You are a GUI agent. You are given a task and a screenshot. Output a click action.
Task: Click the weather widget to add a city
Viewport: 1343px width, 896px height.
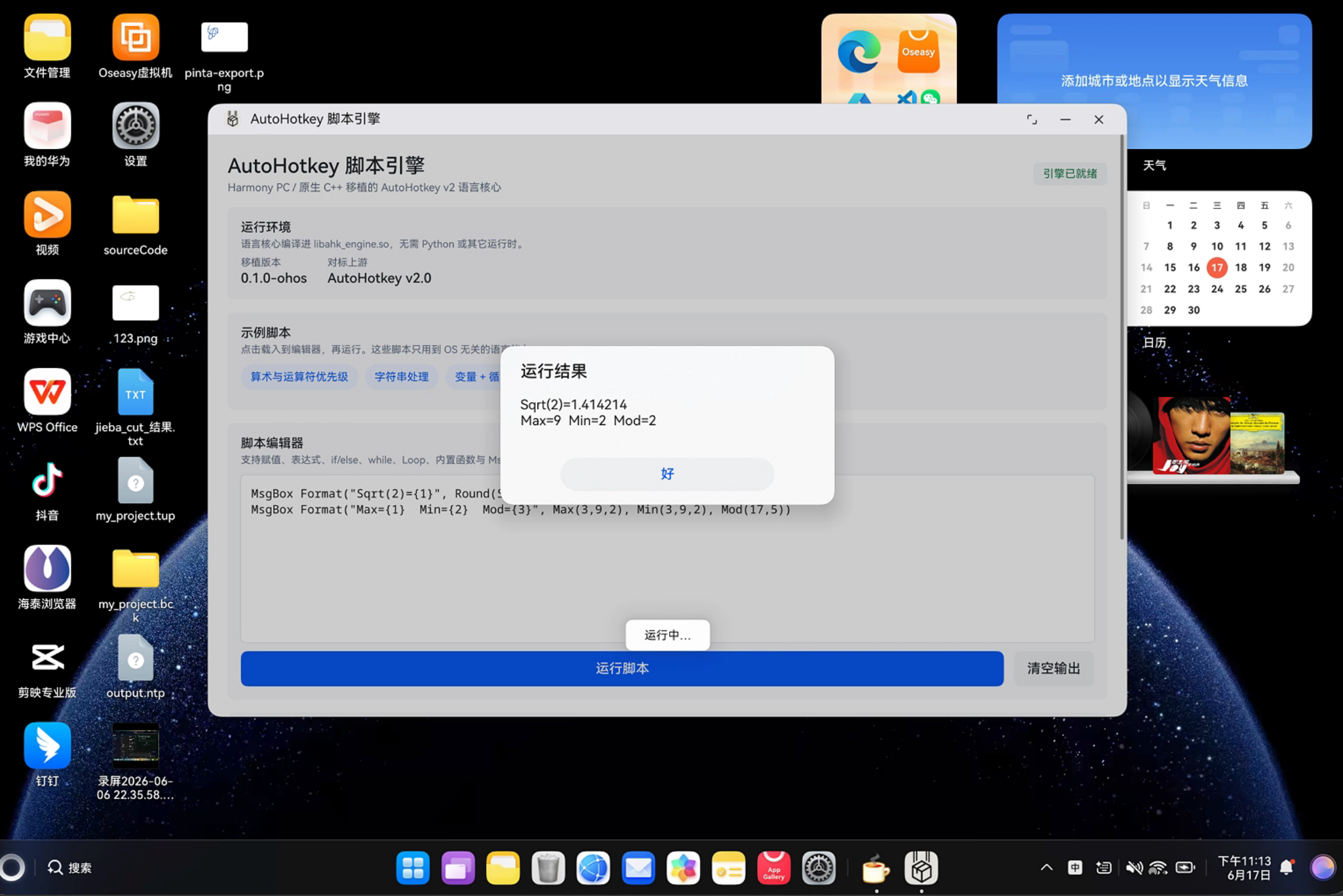pos(1154,81)
